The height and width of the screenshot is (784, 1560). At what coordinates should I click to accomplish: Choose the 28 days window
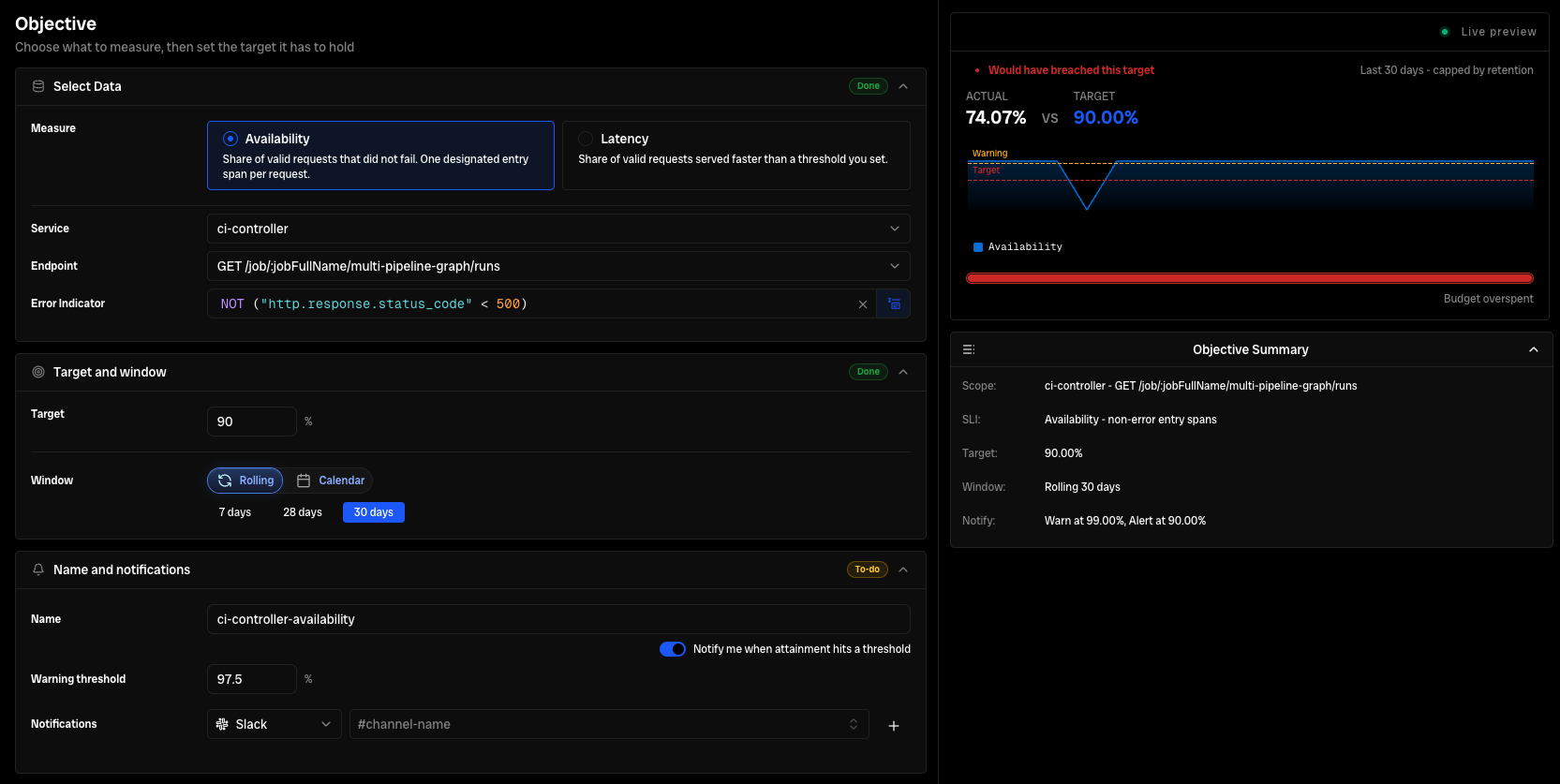point(303,512)
